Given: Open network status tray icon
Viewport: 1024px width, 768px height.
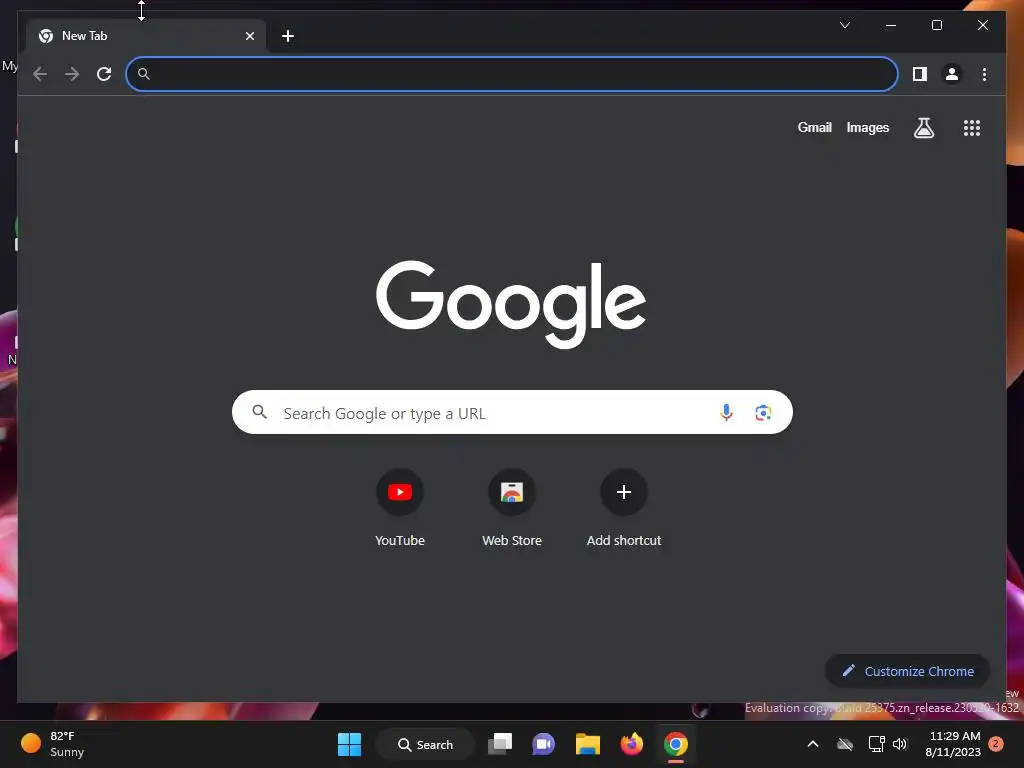Looking at the screenshot, I should pyautogui.click(x=876, y=744).
